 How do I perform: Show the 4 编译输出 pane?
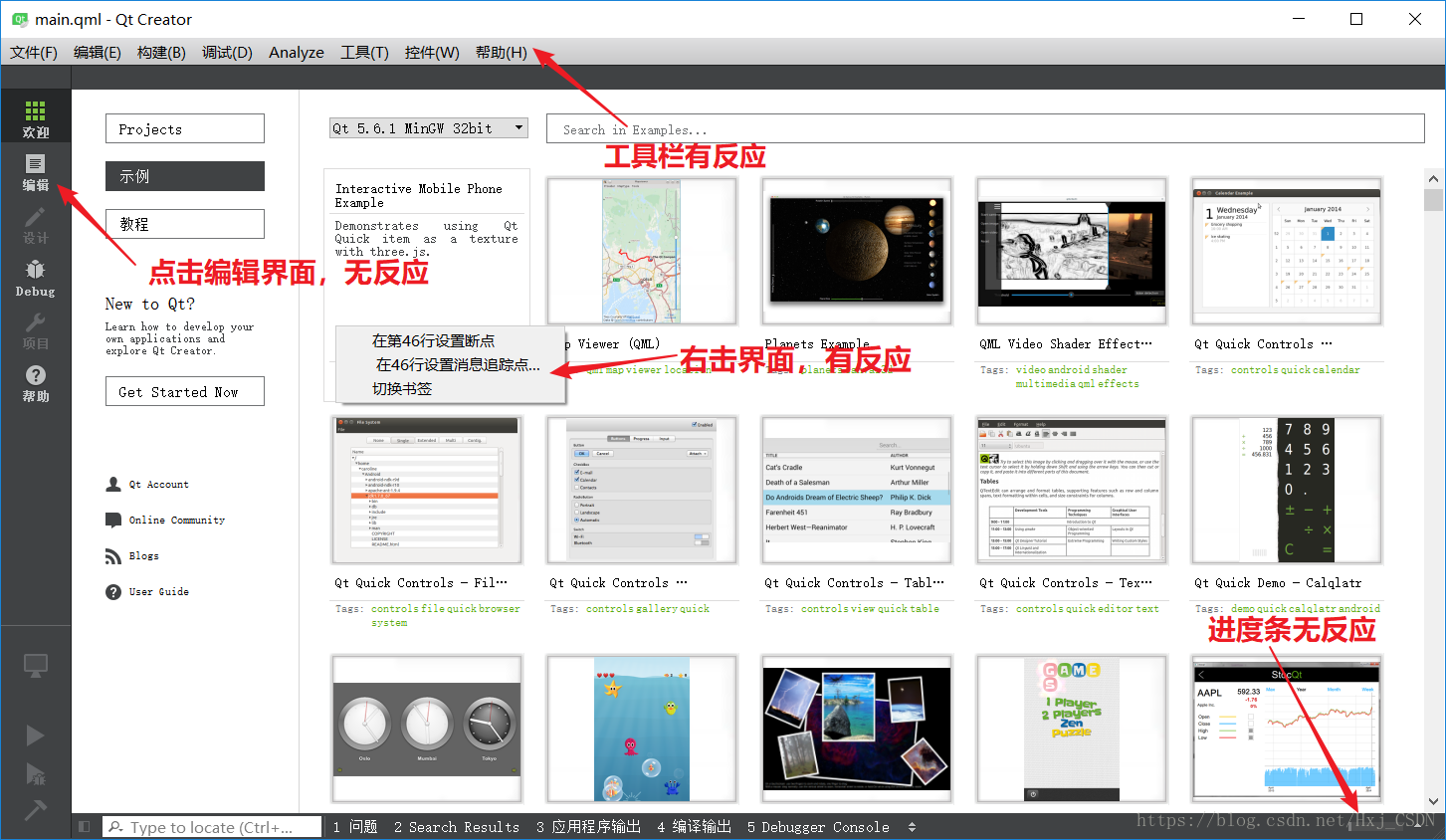click(x=694, y=827)
